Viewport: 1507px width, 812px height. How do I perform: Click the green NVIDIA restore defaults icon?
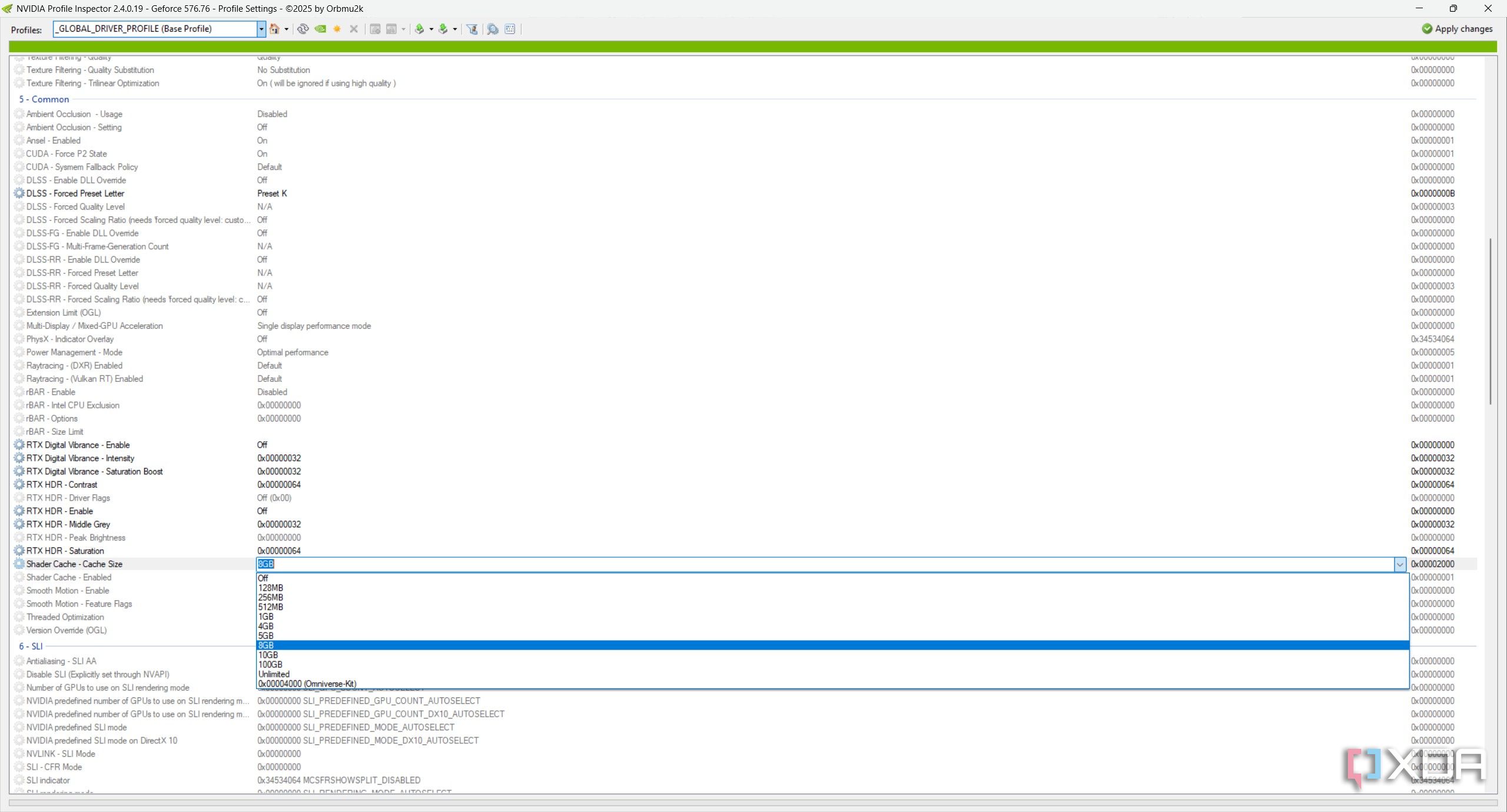coord(320,29)
